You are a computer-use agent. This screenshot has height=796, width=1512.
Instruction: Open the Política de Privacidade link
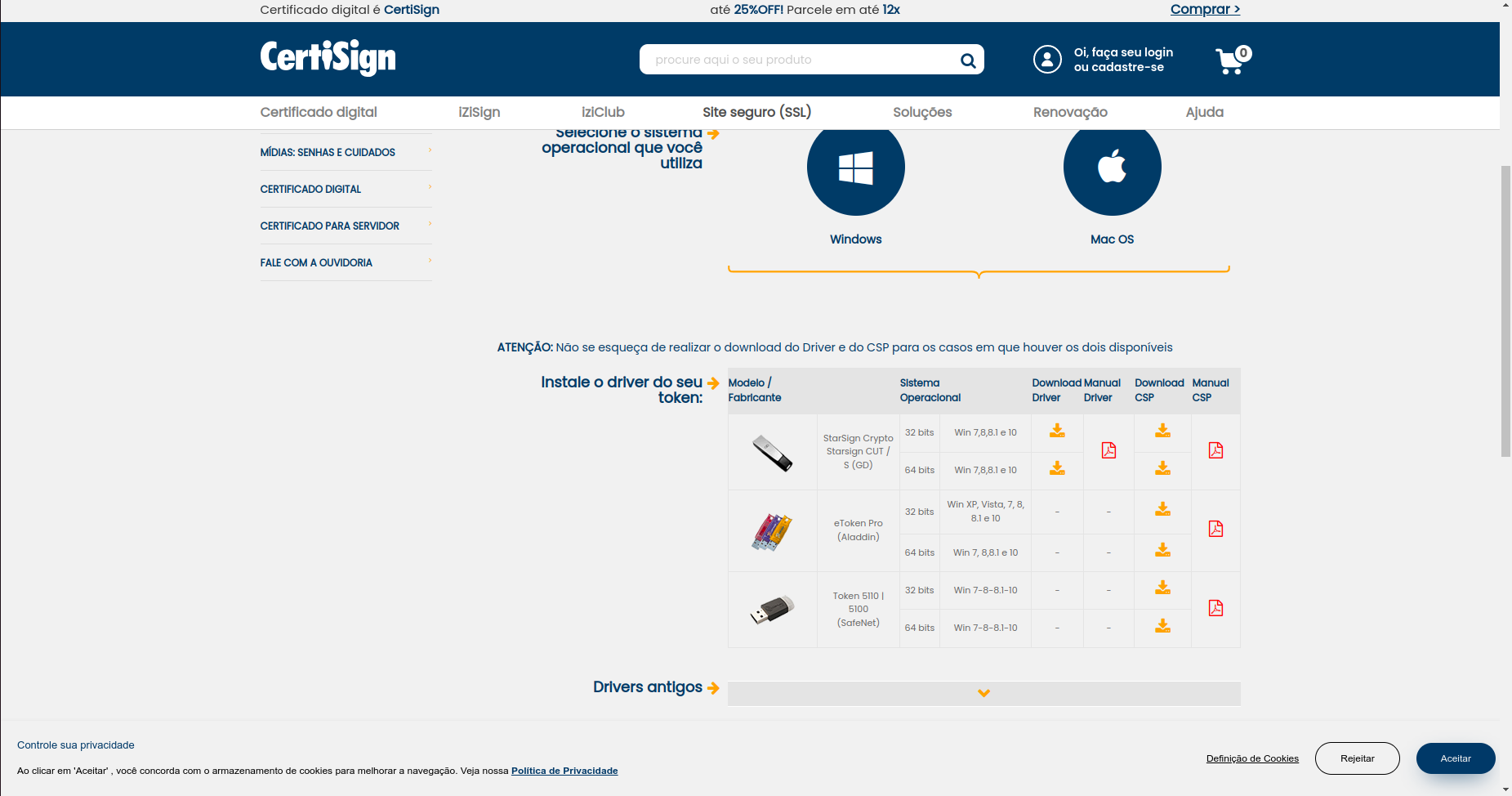pyautogui.click(x=564, y=771)
